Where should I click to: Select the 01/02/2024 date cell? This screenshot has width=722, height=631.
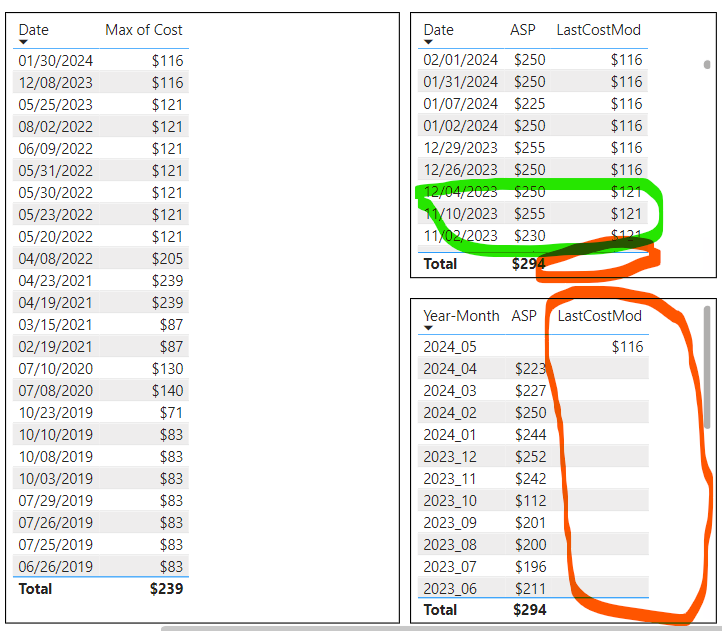click(x=460, y=126)
